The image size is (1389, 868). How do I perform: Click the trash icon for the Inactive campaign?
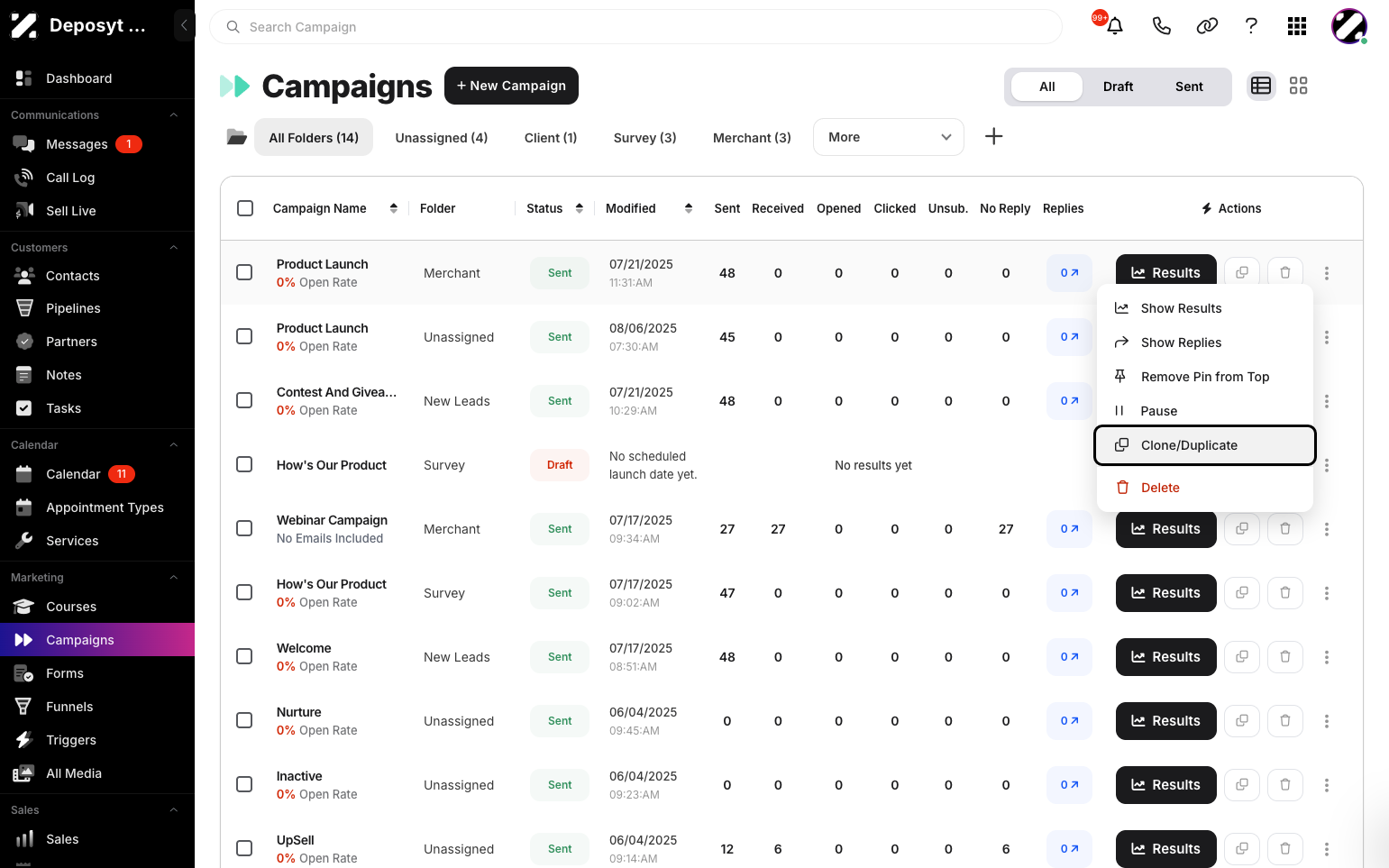click(1285, 785)
